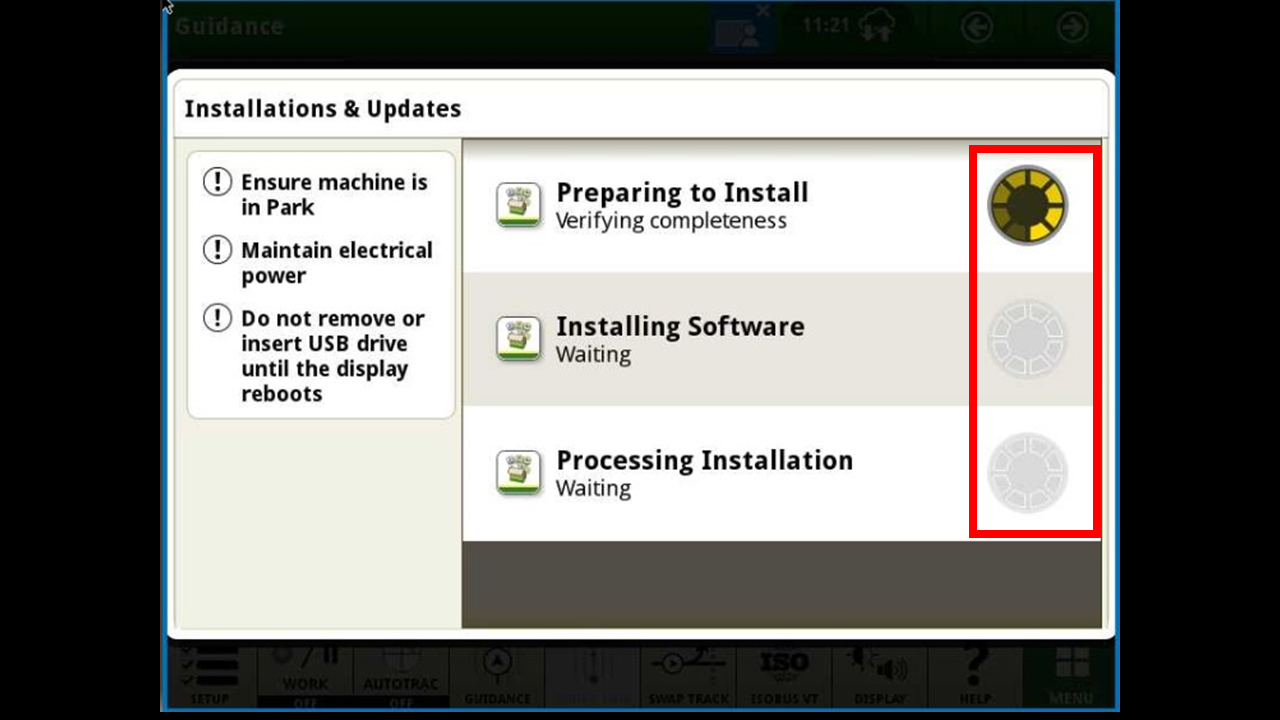Open the Setup shortcut in the bottom bar
This screenshot has width=1280, height=720.
click(x=210, y=677)
